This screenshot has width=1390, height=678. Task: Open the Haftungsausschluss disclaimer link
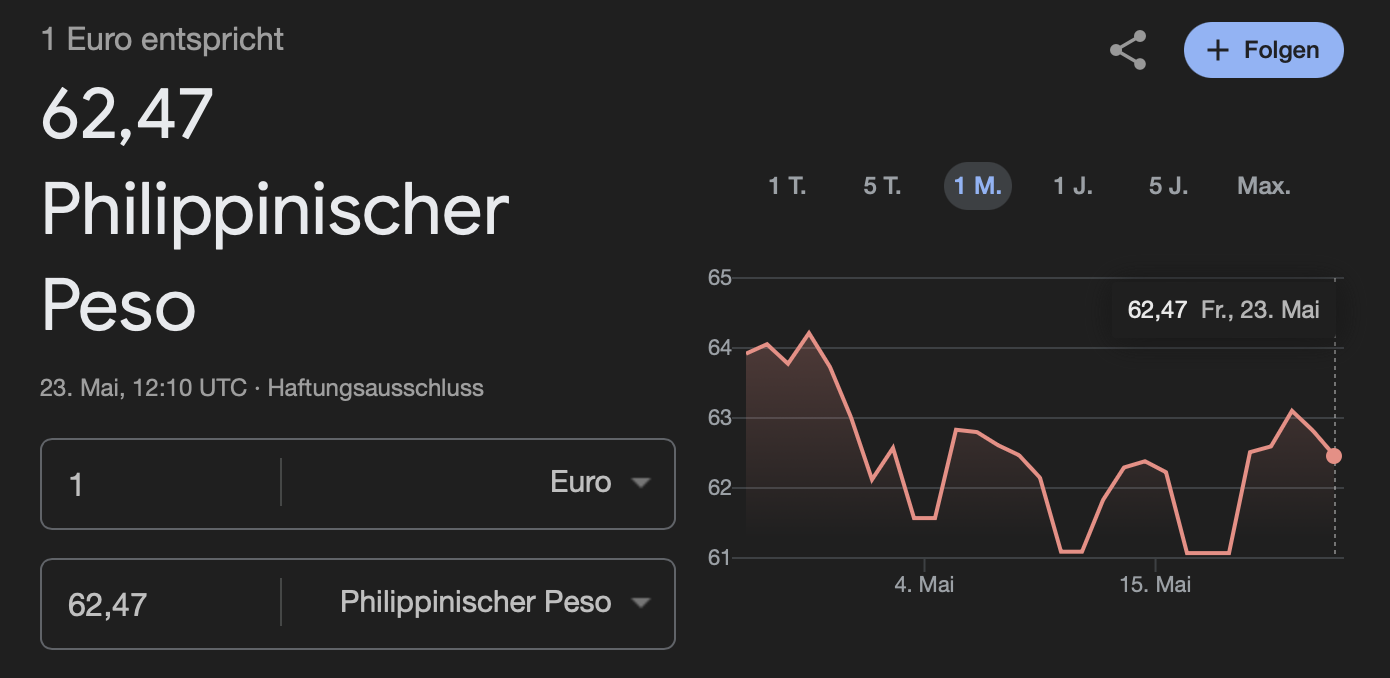click(x=376, y=388)
